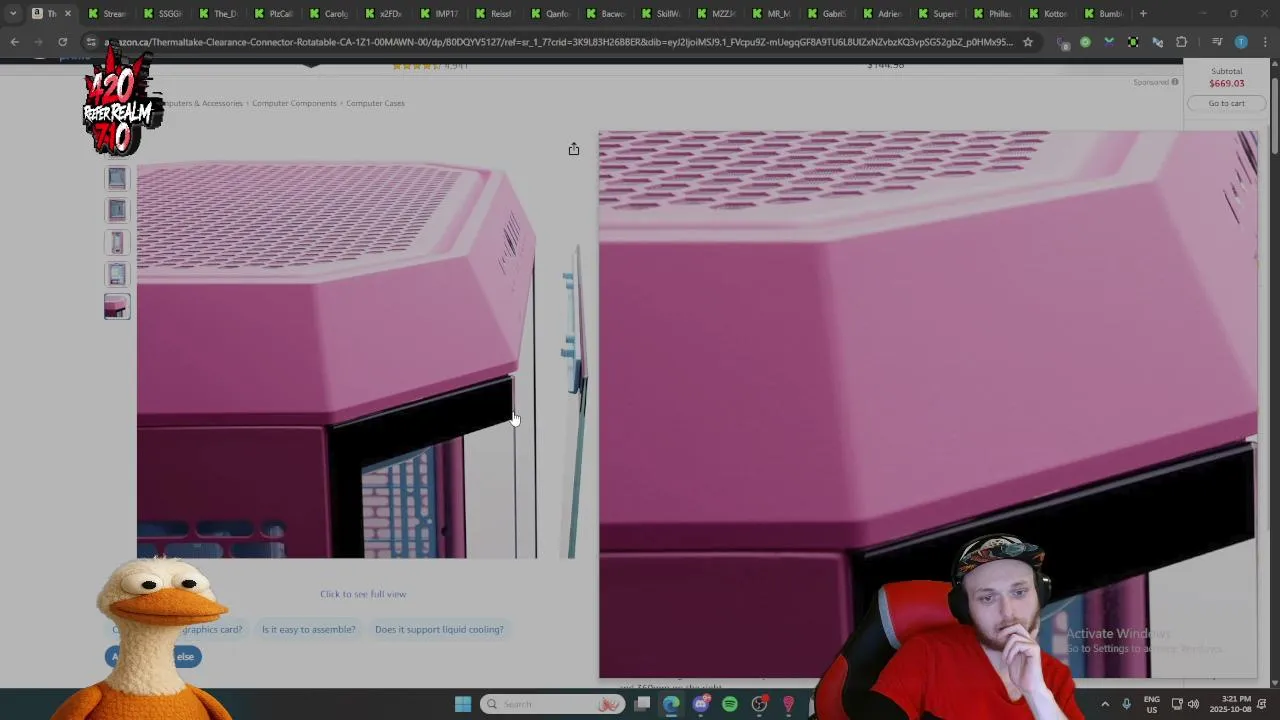Image resolution: width=1280 pixels, height=720 pixels.
Task: Open 'Computer Components' breadcrumb link
Action: click(294, 103)
